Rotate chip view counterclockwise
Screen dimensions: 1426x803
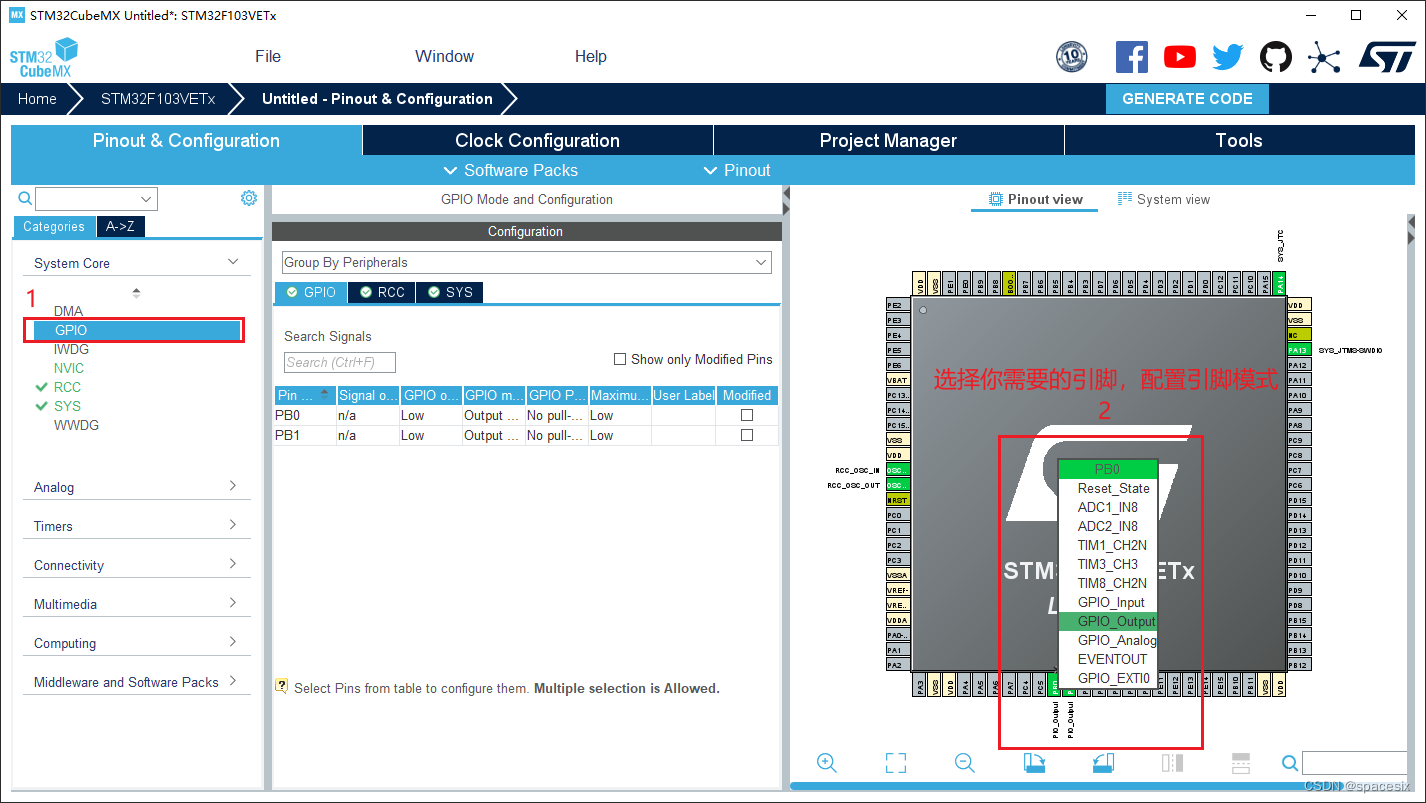(x=1103, y=763)
